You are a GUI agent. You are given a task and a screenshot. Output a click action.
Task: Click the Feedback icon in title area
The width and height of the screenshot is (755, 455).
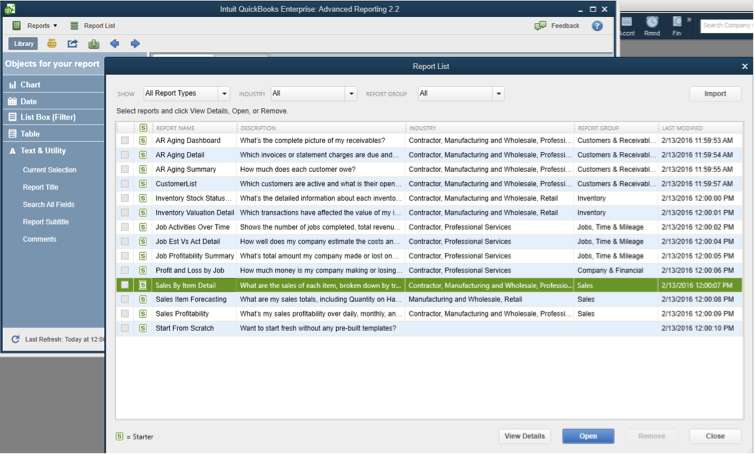[541, 26]
